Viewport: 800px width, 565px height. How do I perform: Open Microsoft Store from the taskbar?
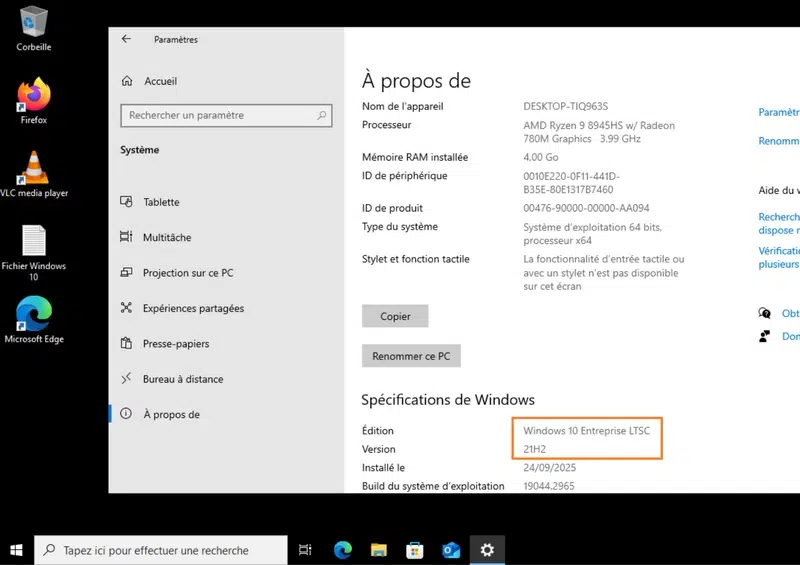pyautogui.click(x=415, y=550)
